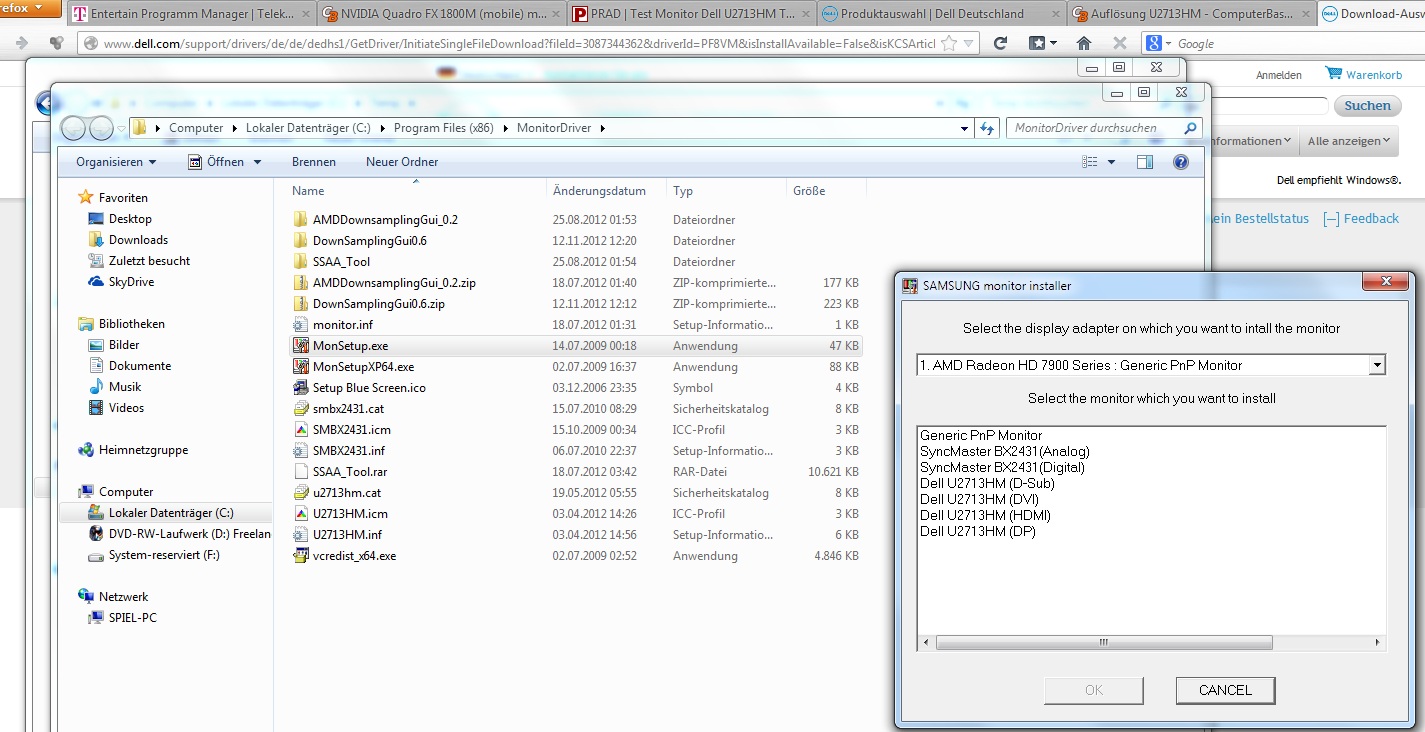Switch to NVIDIA Quadro FX 1800M tab
Viewport: 1425px width, 732px height.
pos(442,14)
